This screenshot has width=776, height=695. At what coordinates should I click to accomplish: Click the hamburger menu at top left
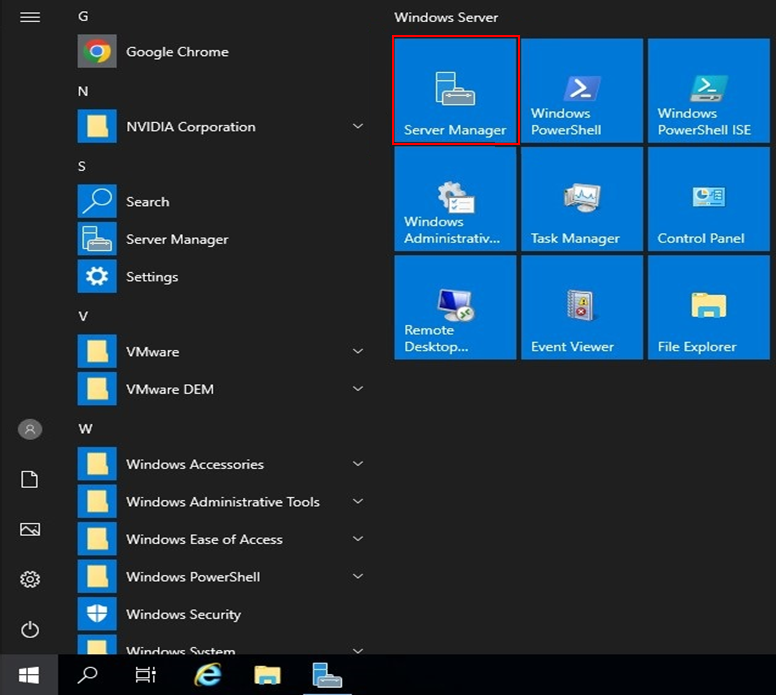(x=30, y=17)
